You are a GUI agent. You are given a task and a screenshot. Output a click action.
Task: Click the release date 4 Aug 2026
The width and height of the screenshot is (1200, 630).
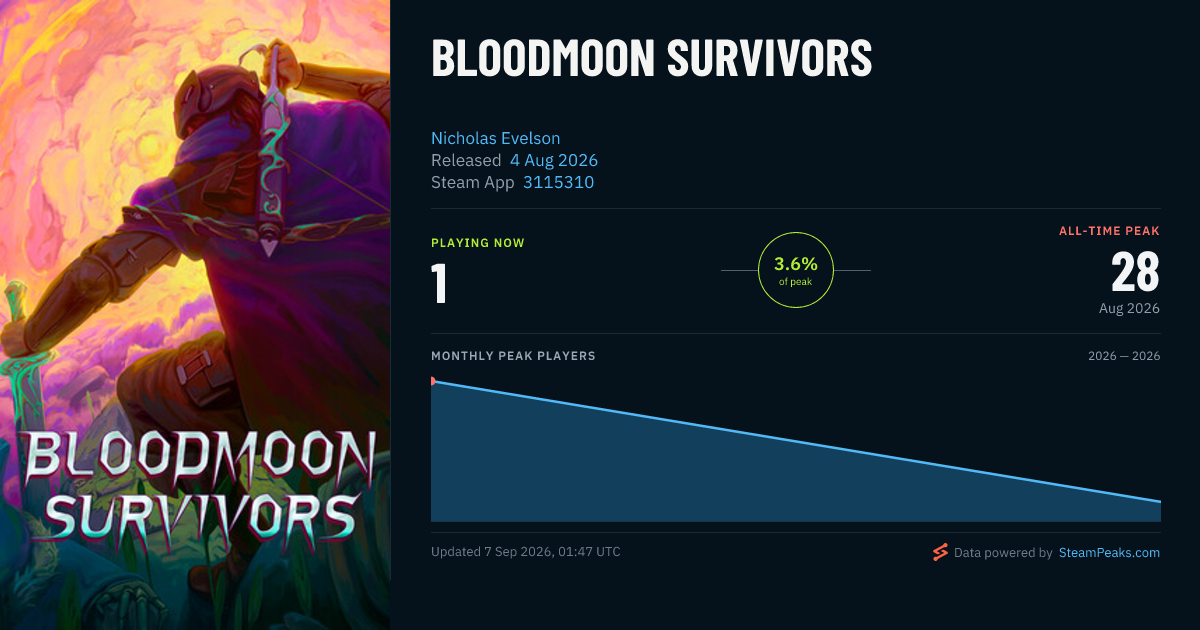(554, 160)
